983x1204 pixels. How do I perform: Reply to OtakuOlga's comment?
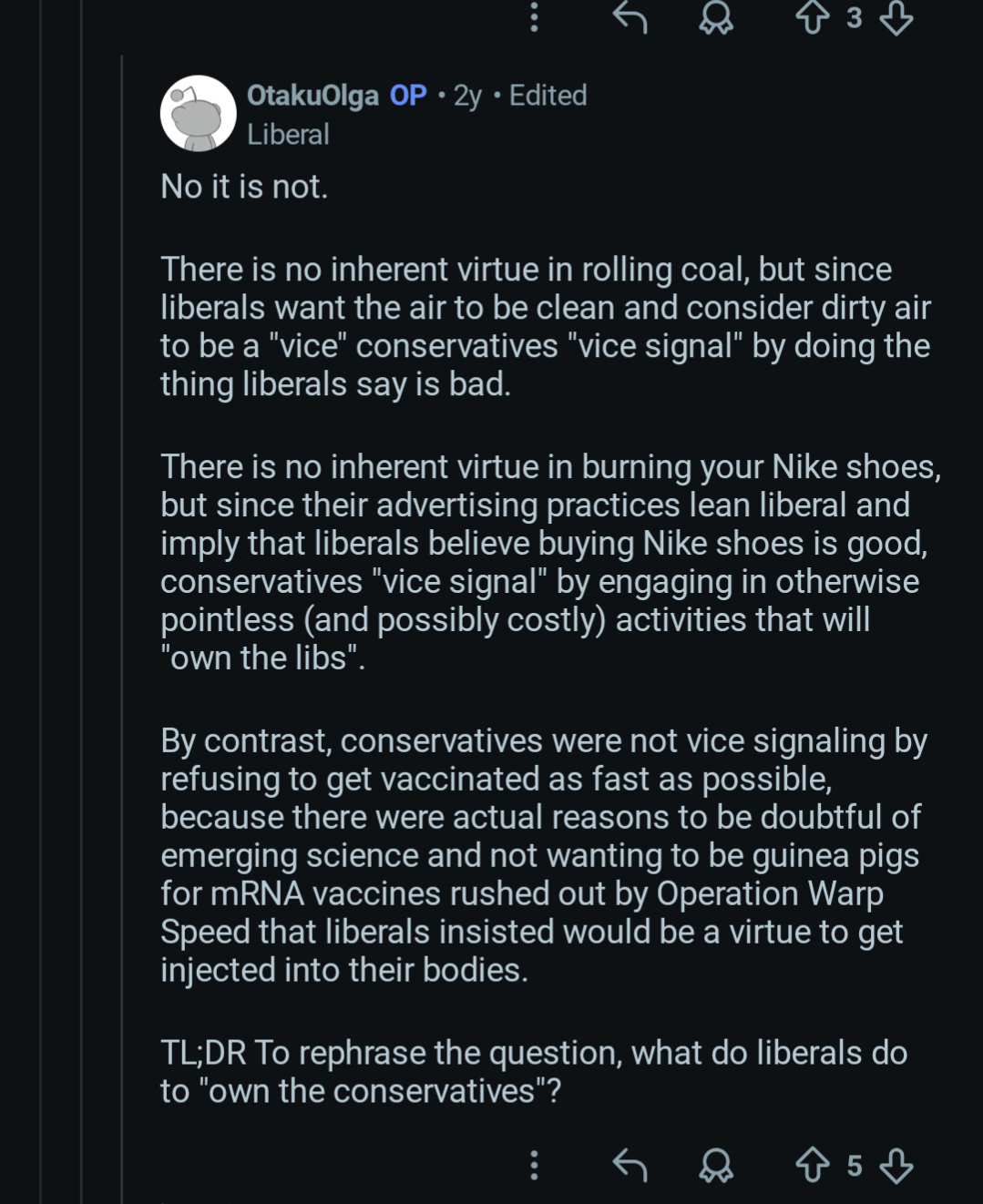[x=630, y=1165]
